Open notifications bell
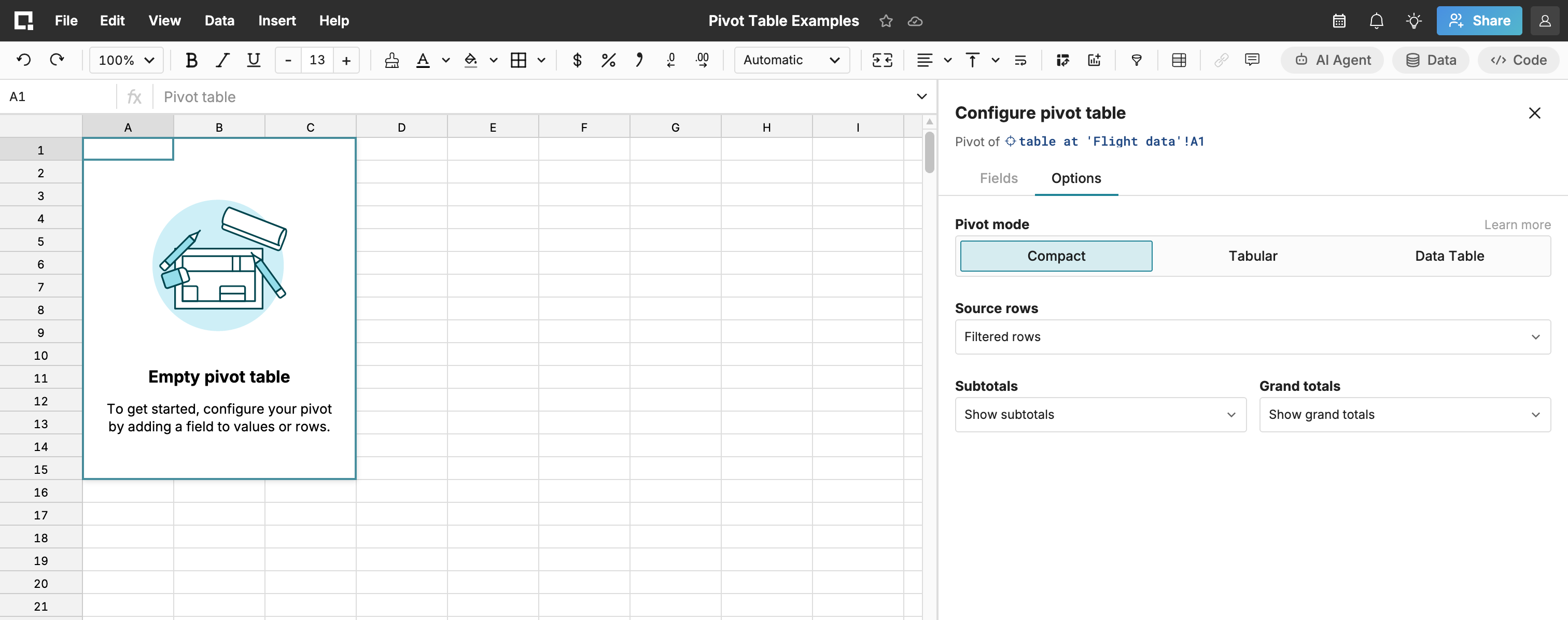1568x620 pixels. (x=1376, y=21)
